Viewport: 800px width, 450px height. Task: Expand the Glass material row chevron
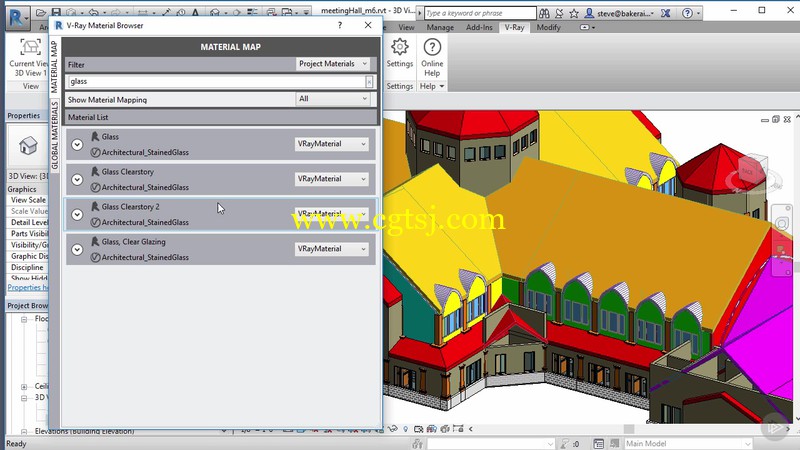point(77,145)
